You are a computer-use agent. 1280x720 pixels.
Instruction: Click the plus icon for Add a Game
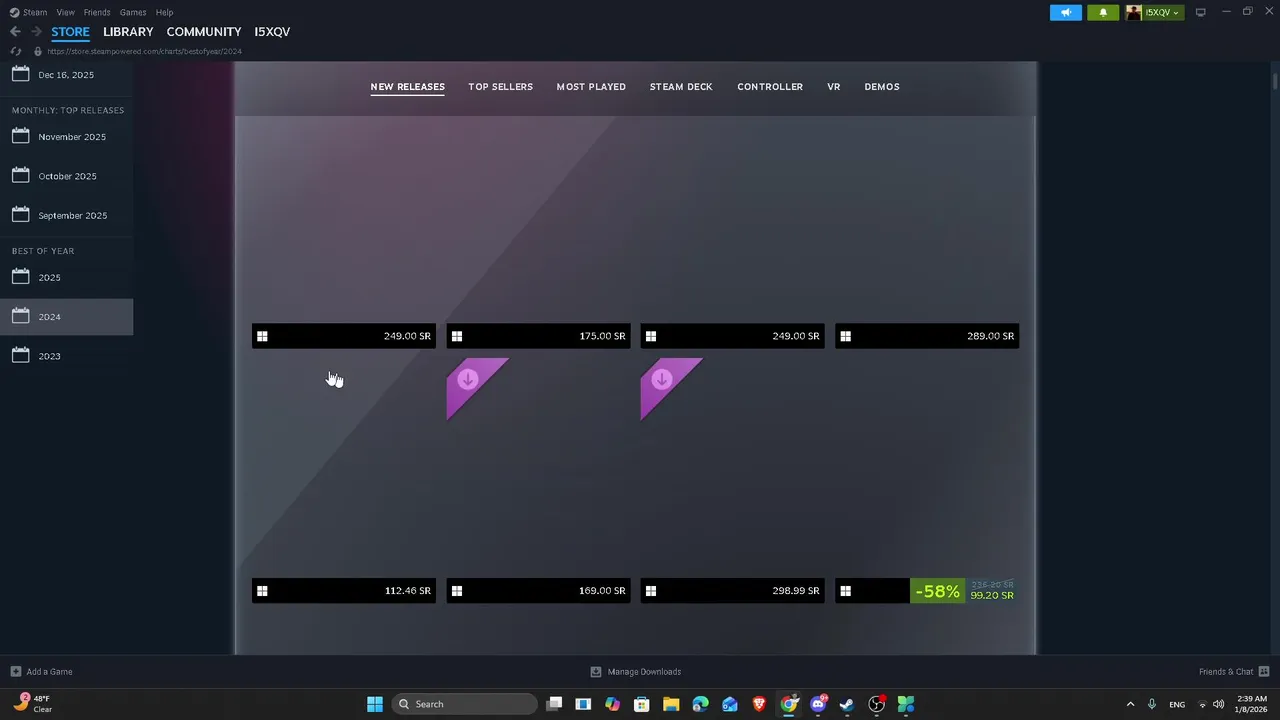[x=15, y=671]
